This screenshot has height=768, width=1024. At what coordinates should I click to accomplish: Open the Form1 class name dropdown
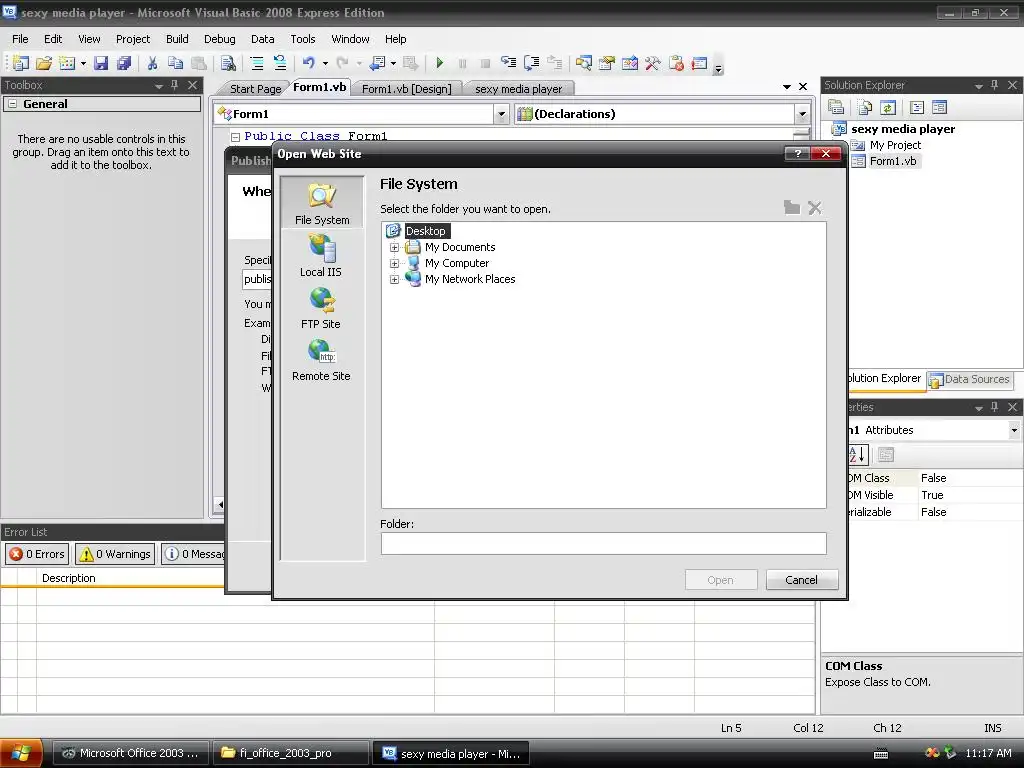click(501, 114)
